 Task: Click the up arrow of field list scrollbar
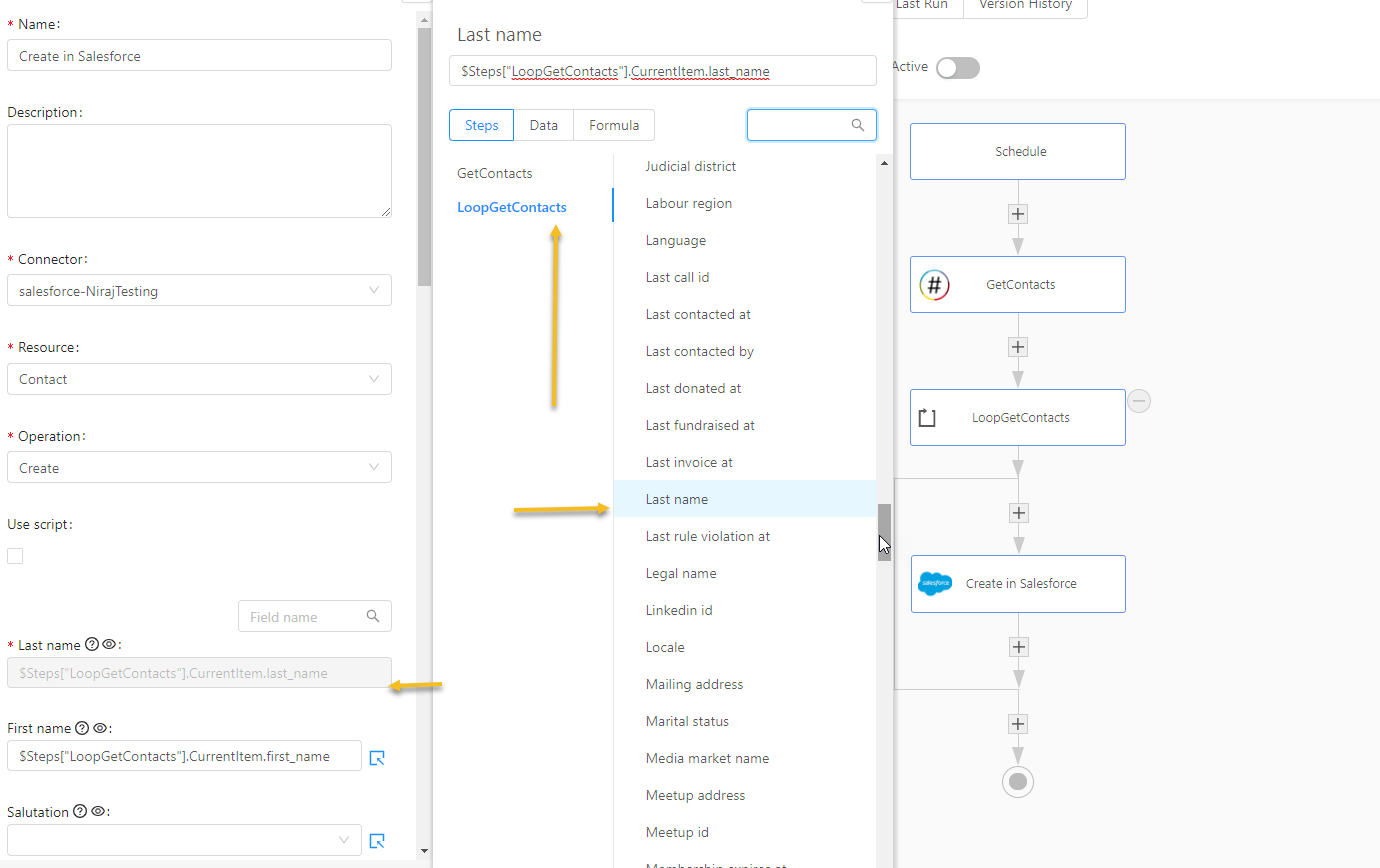coord(884,162)
